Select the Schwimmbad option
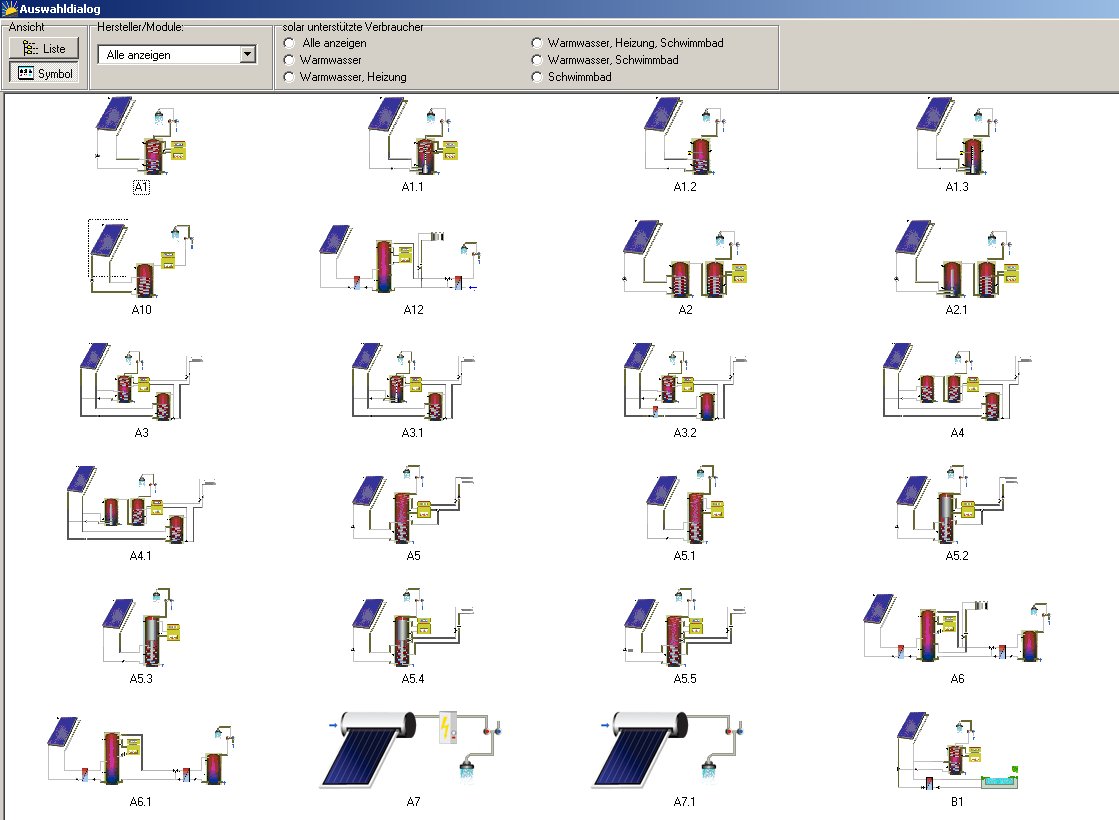The image size is (1119, 820). [537, 76]
